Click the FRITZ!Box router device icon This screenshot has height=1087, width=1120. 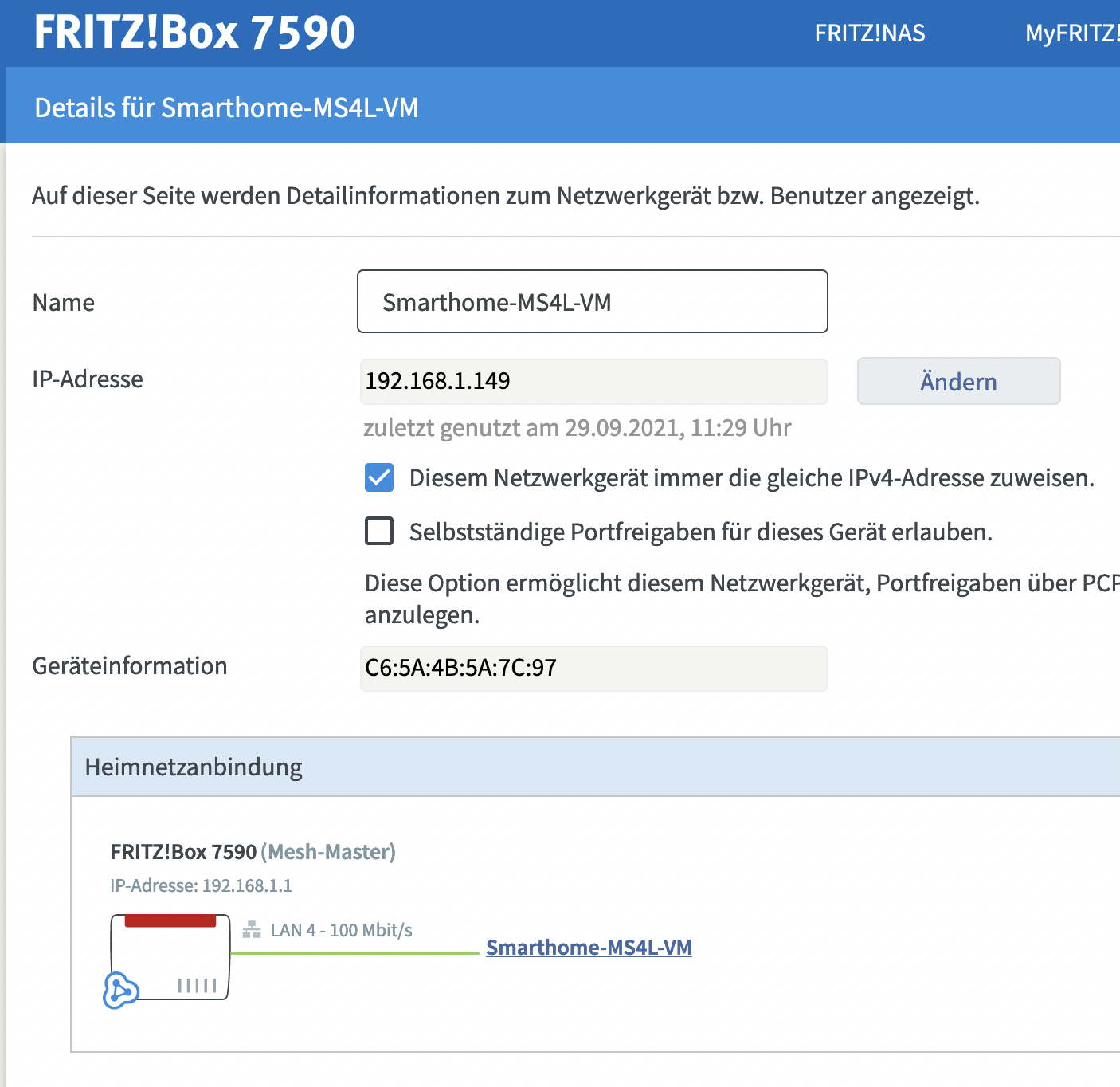pyautogui.click(x=170, y=956)
